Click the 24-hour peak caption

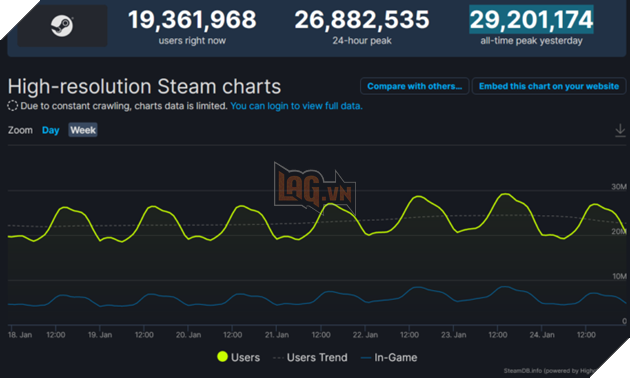tap(362, 41)
